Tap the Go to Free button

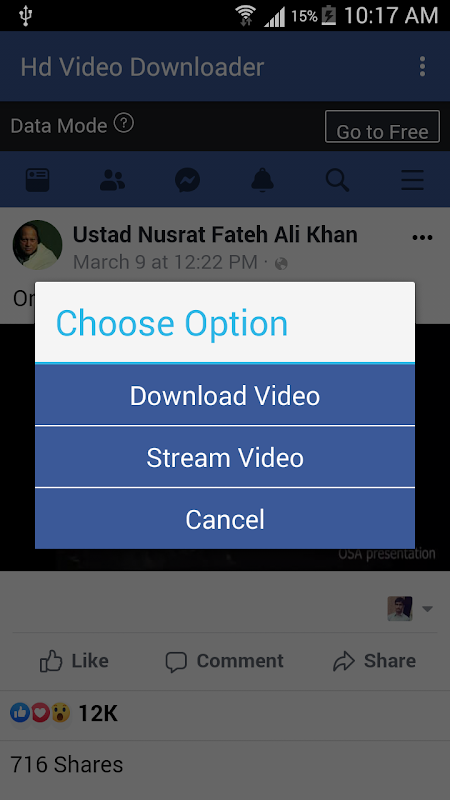click(382, 127)
